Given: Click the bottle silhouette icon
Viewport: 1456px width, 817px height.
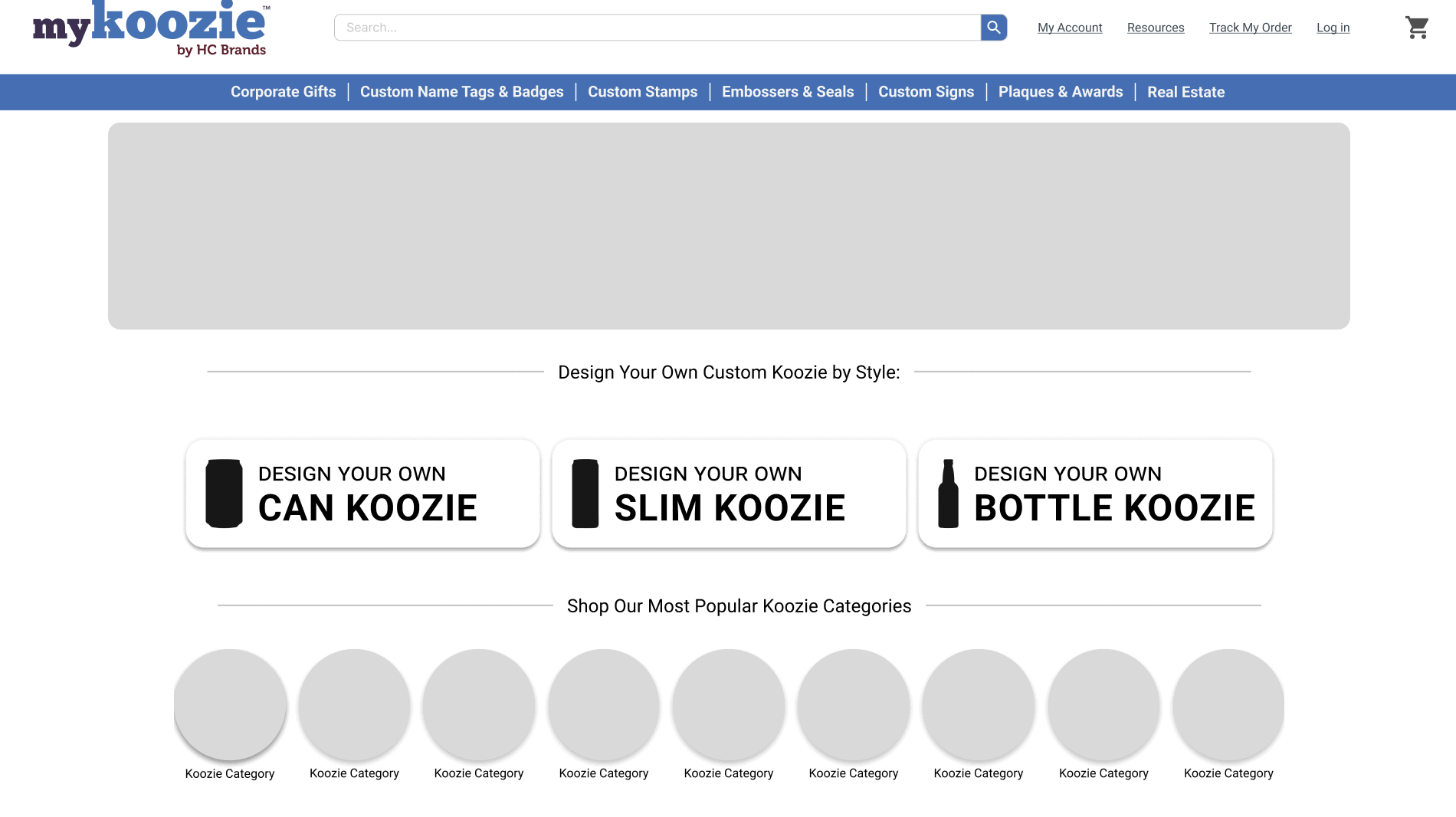Looking at the screenshot, I should (x=948, y=494).
